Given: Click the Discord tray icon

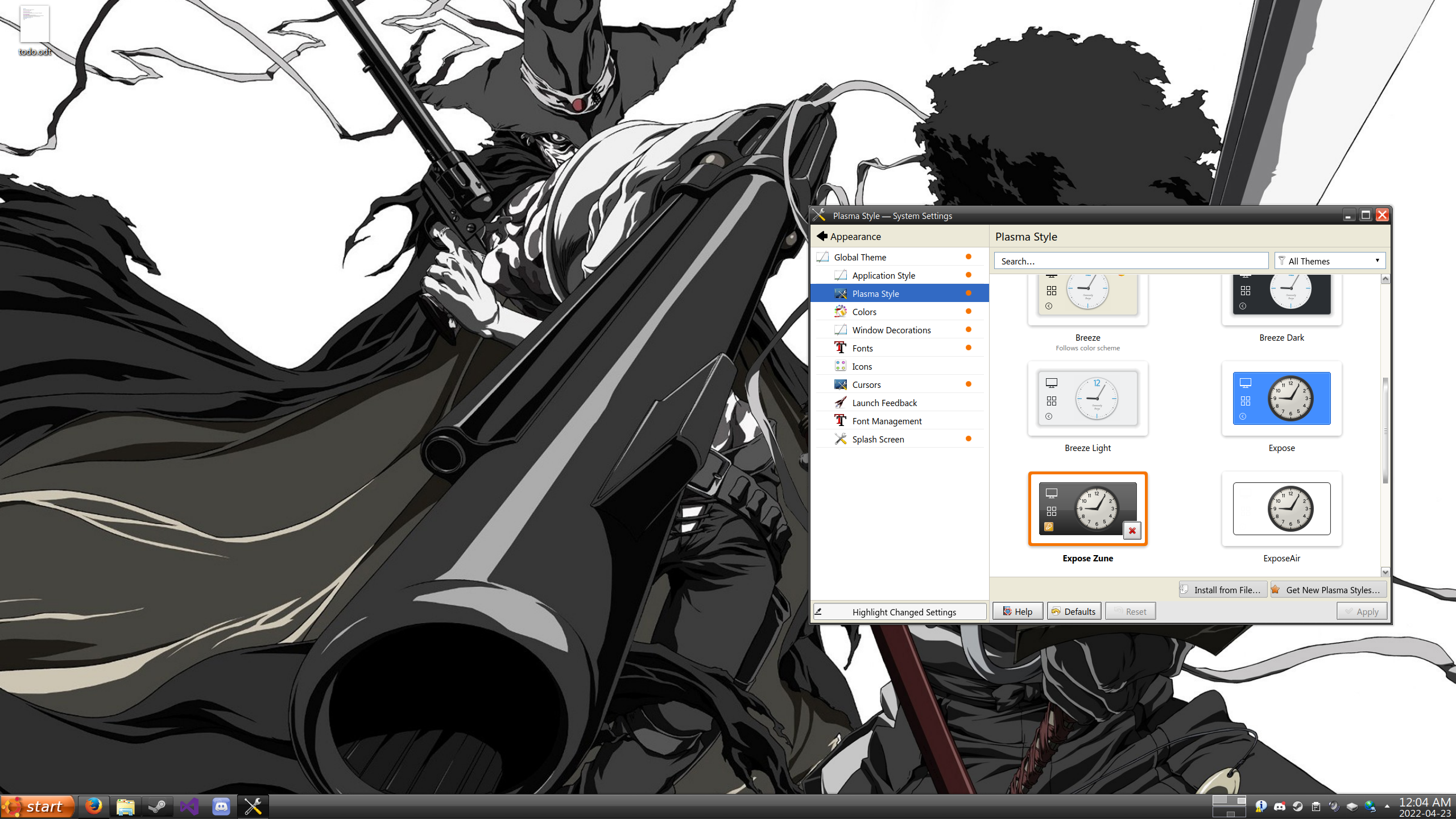Looking at the screenshot, I should 1280,806.
